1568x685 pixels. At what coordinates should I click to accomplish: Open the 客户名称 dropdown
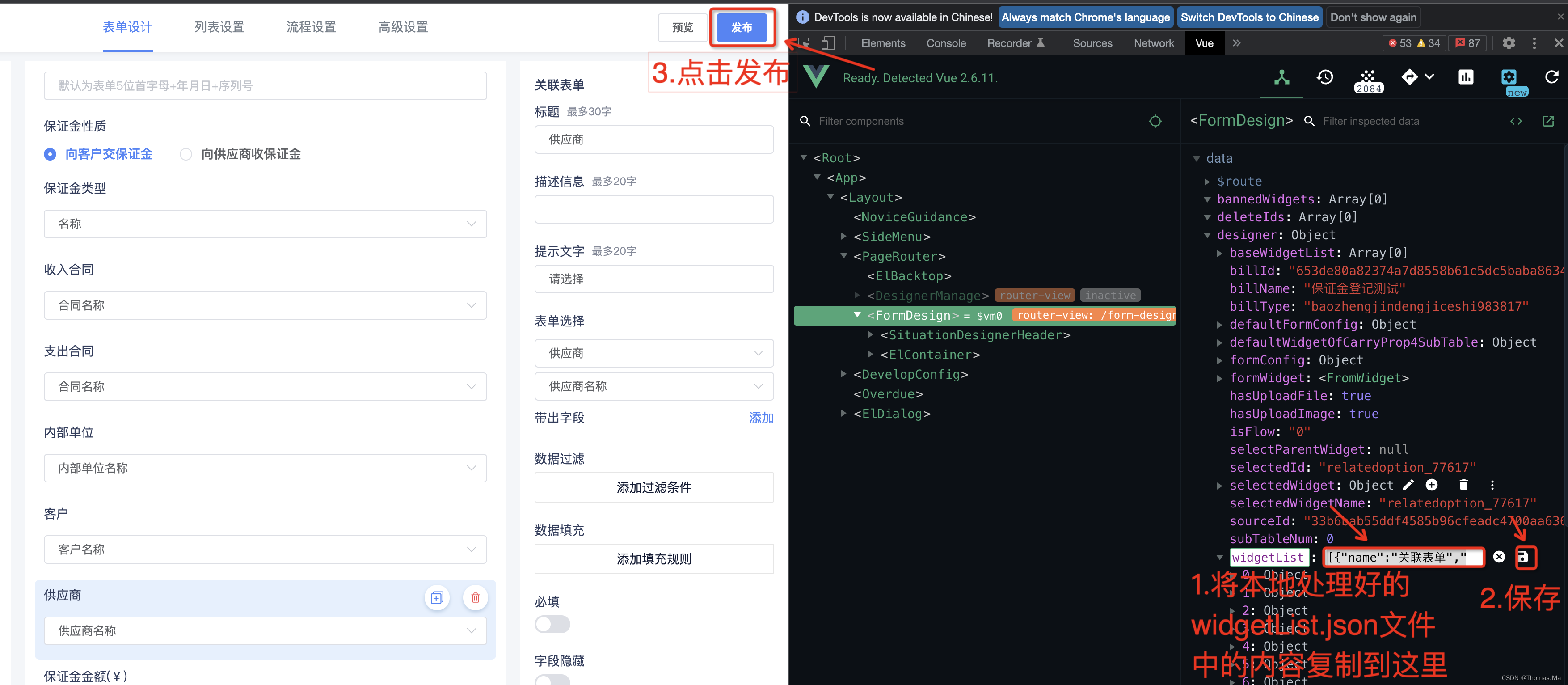click(265, 550)
